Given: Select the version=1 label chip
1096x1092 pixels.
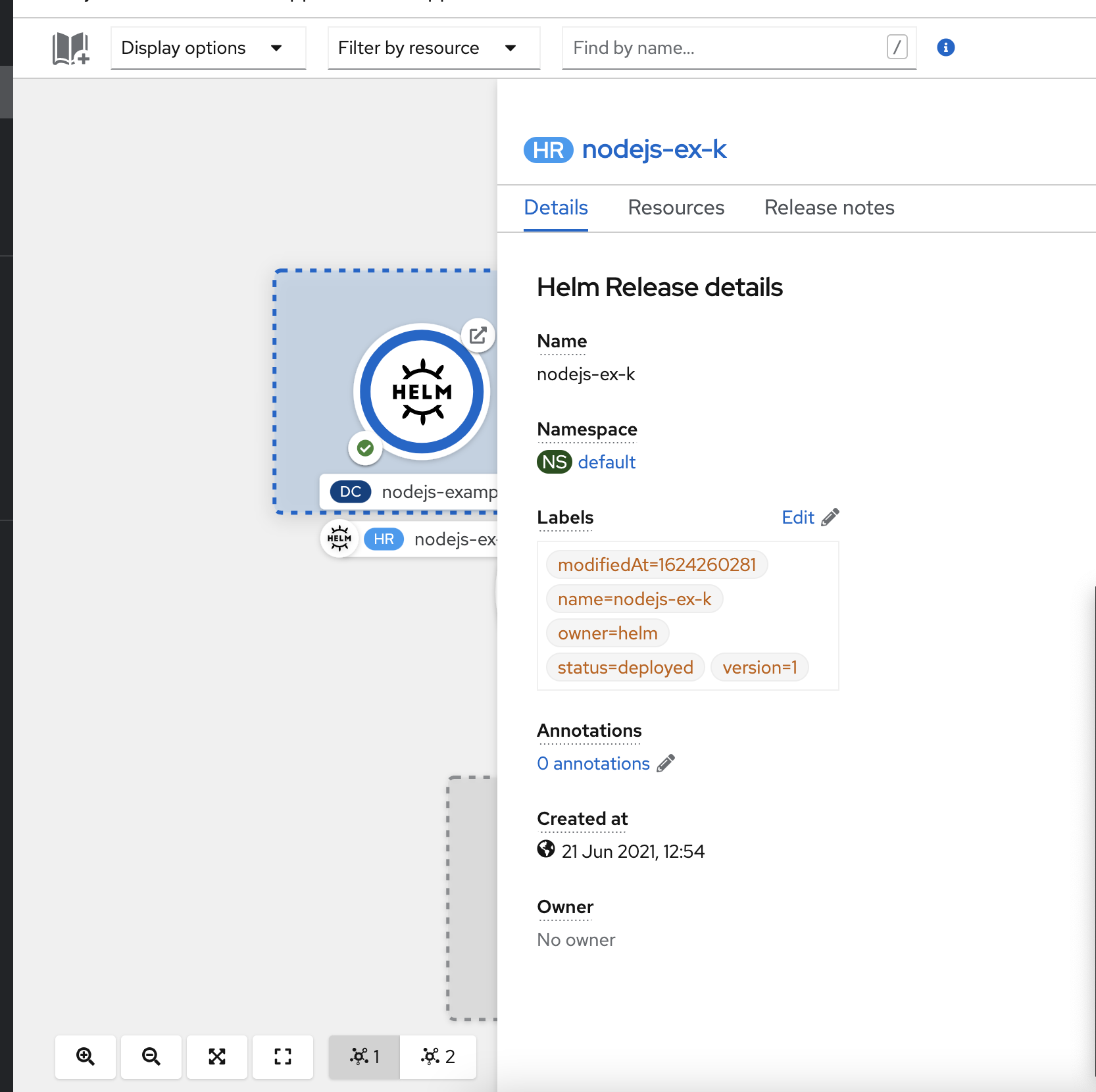Looking at the screenshot, I should click(760, 668).
